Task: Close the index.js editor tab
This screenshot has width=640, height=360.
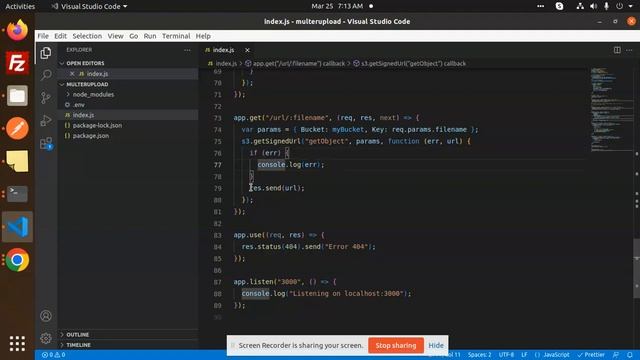Action: tap(247, 50)
